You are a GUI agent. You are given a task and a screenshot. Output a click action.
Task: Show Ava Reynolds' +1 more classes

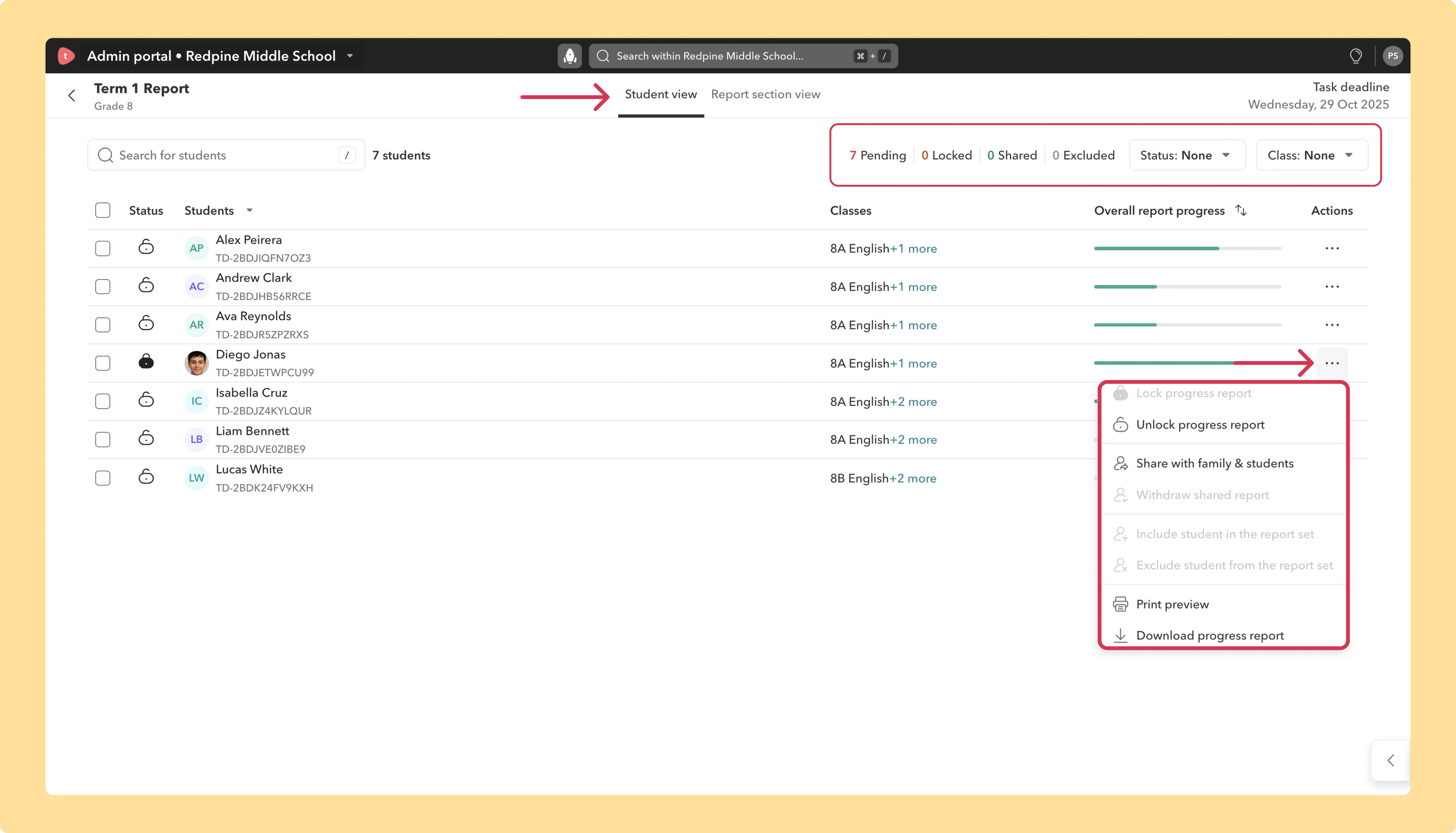(x=913, y=325)
